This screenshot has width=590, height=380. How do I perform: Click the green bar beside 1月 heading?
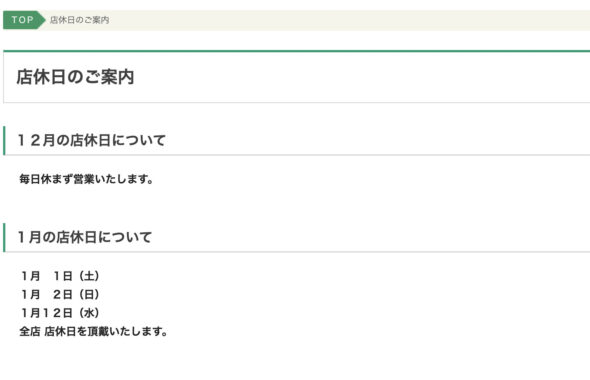click(x=4, y=237)
